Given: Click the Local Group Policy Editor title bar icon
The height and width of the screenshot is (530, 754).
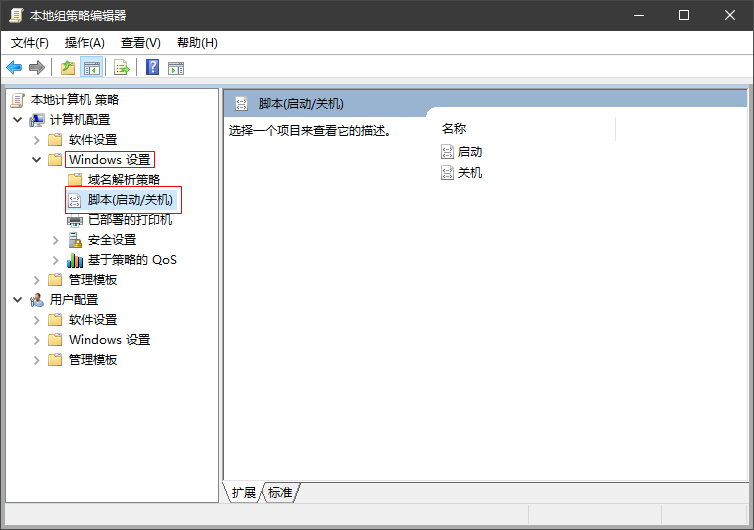Looking at the screenshot, I should [x=16, y=15].
